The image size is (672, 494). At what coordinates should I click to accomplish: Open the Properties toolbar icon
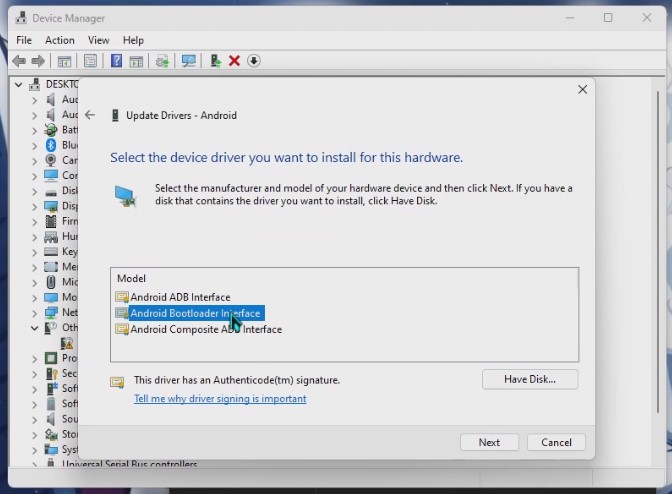(90, 61)
